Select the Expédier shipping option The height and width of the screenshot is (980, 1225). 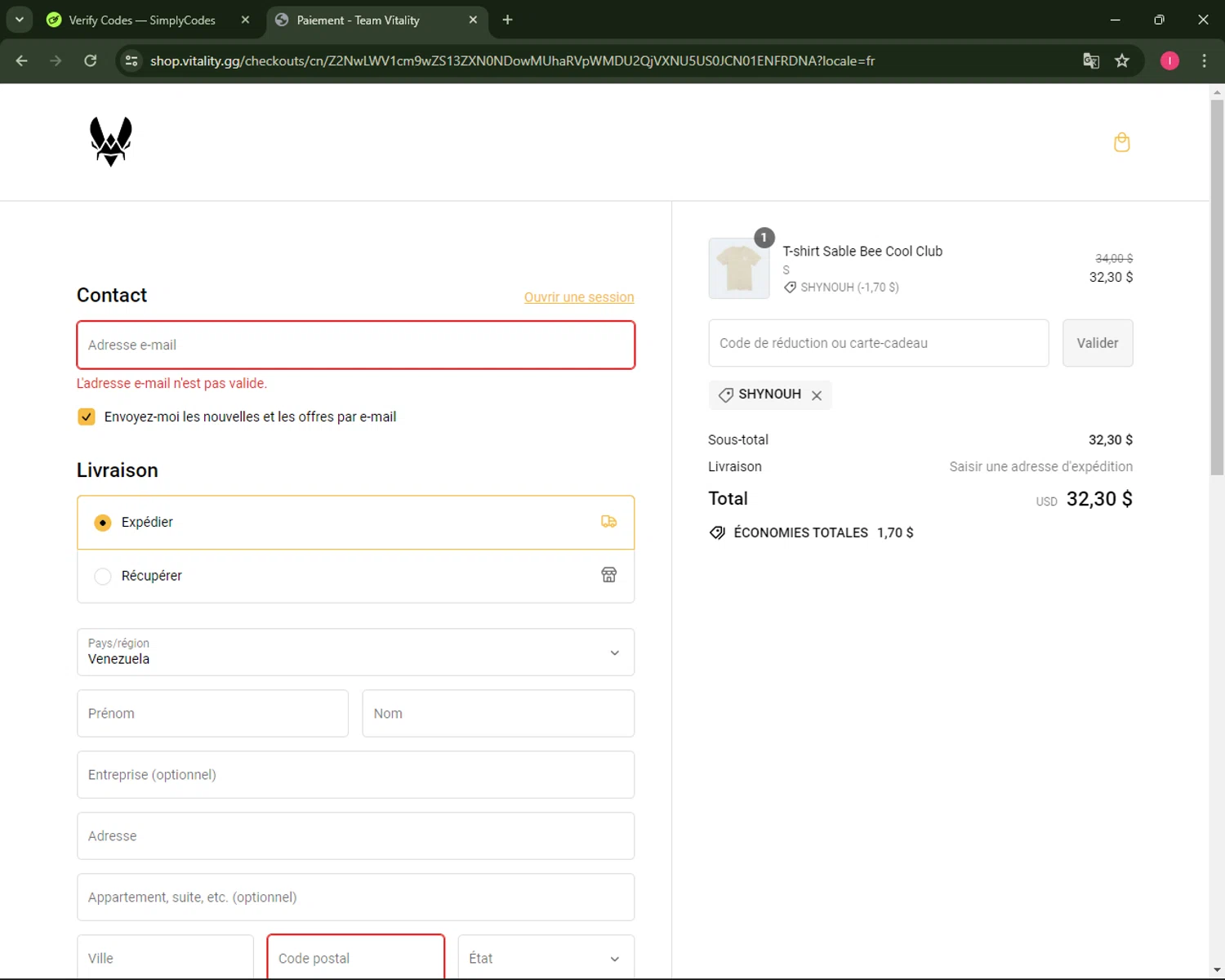pos(103,523)
